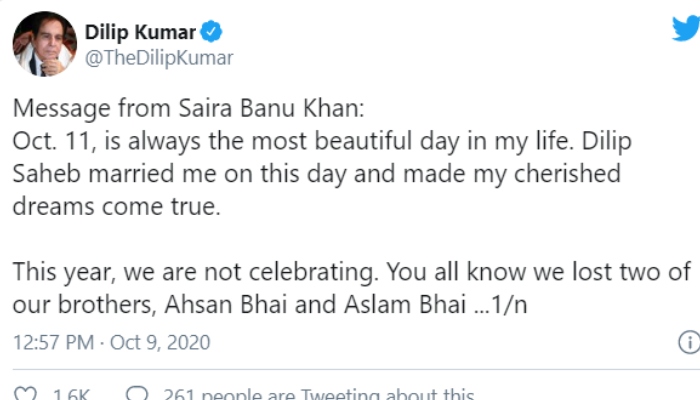The width and height of the screenshot is (700, 400).
Task: Click the Twitter bird logo
Action: pyautogui.click(x=684, y=29)
